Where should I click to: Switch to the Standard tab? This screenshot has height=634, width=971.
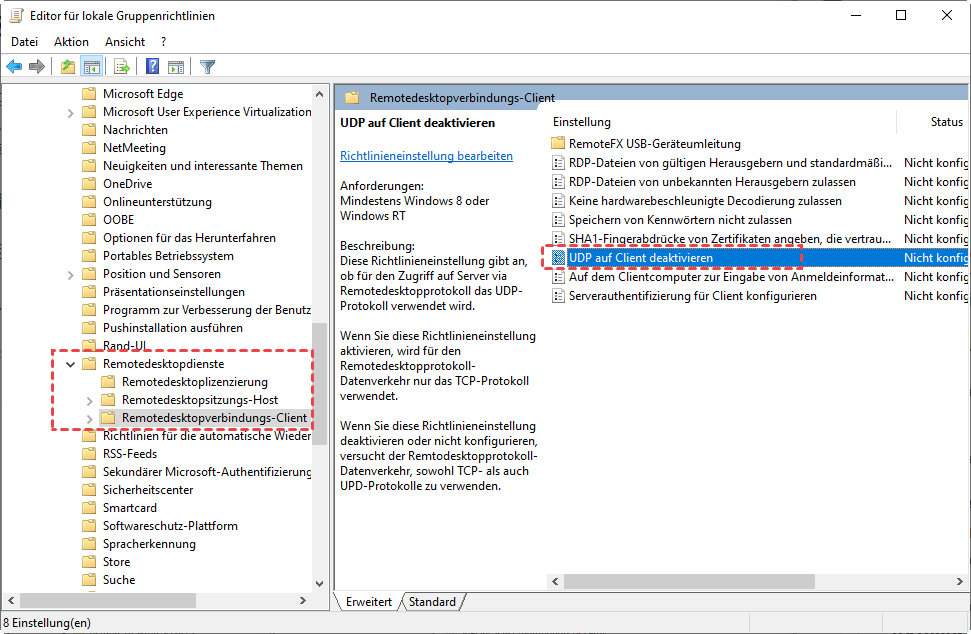[x=432, y=602]
